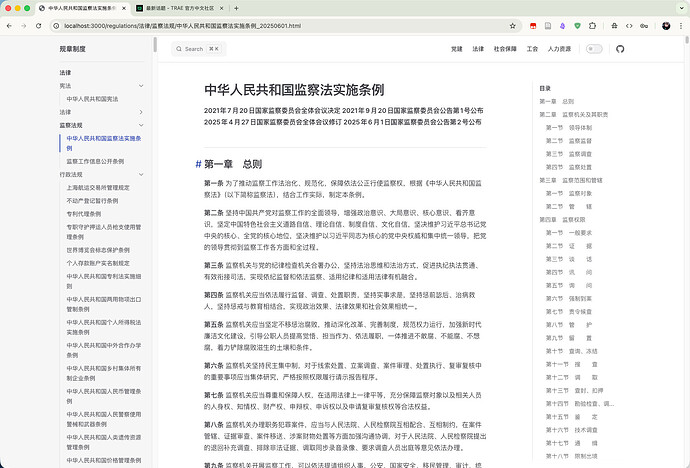The image size is (690, 468).
Task: Open 专利代理条例 from sidebar list
Action: click(86, 213)
